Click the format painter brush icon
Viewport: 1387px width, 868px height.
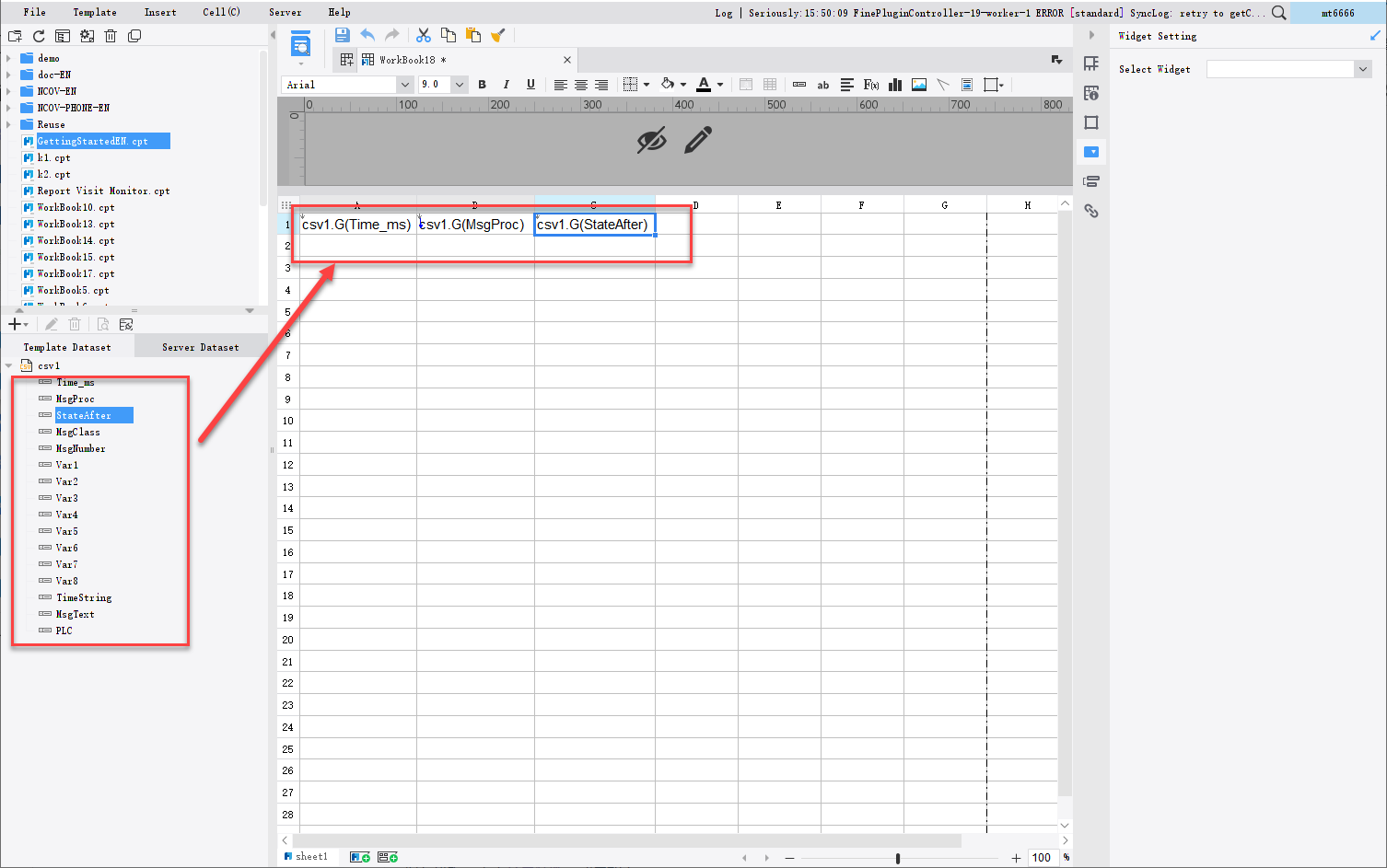pyautogui.click(x=498, y=35)
